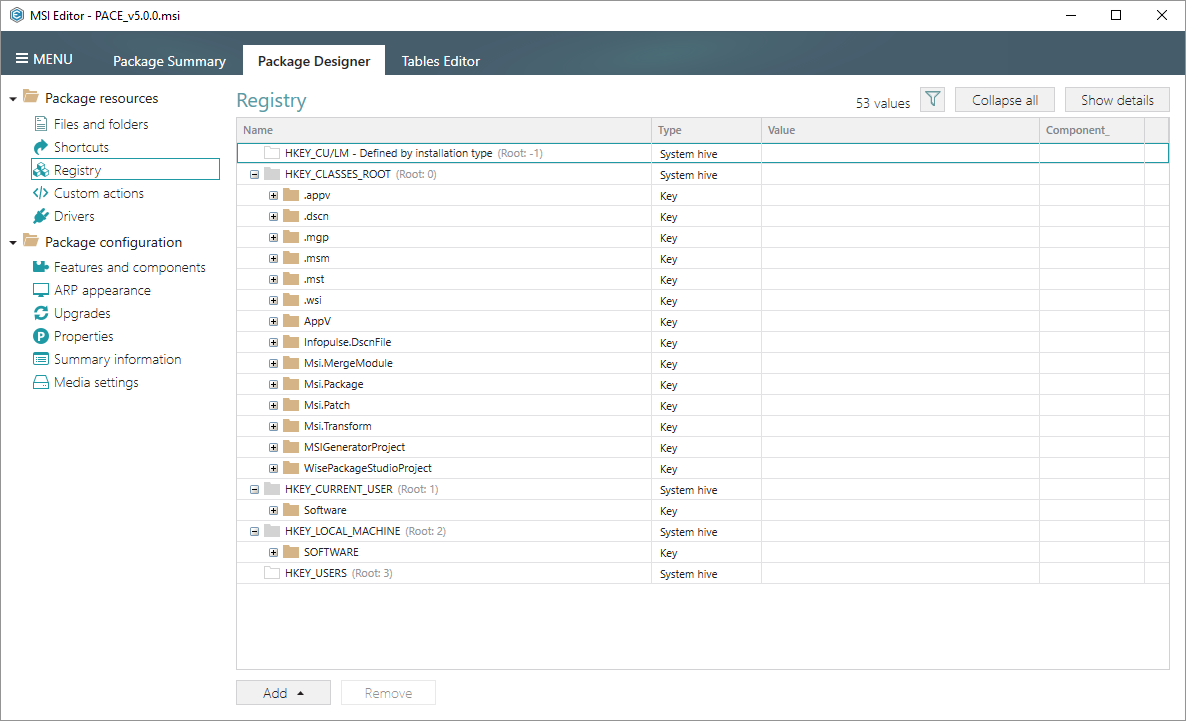
Task: Collapse the HKEY_CURRENT_USER hive
Action: pos(255,489)
